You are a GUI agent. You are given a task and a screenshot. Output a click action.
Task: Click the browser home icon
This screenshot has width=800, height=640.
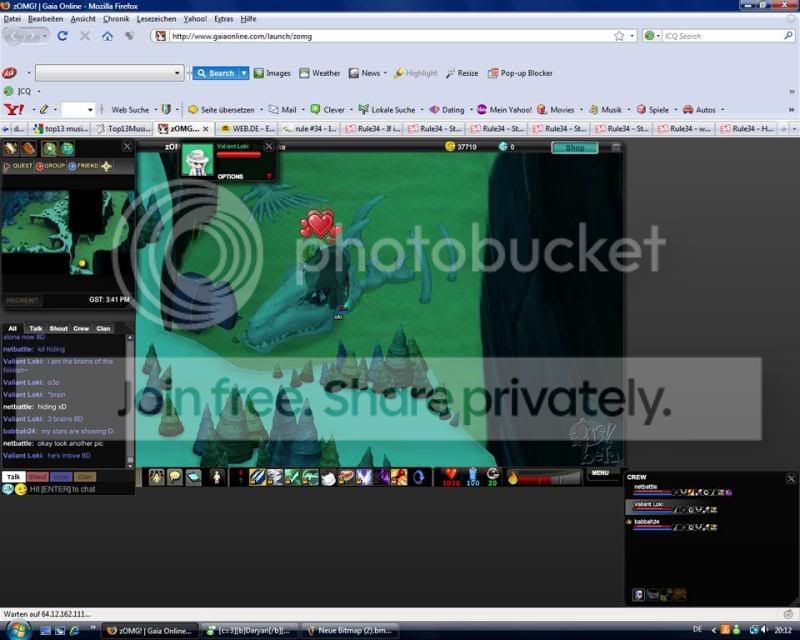pyautogui.click(x=107, y=36)
